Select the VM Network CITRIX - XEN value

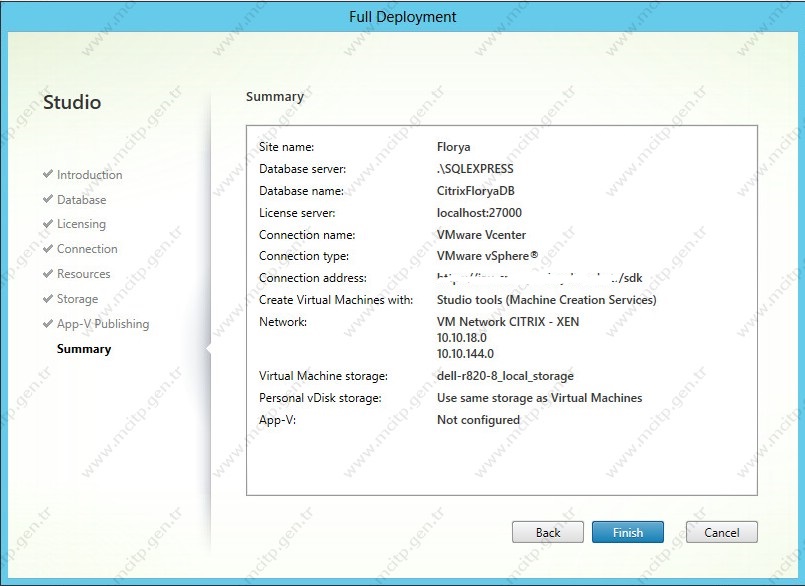click(x=508, y=322)
